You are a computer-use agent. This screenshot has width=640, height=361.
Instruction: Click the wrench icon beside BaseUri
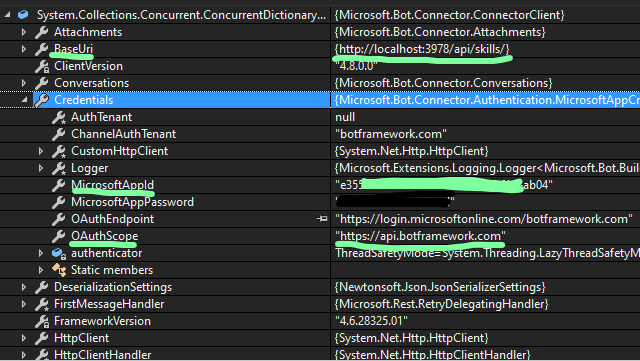42,49
